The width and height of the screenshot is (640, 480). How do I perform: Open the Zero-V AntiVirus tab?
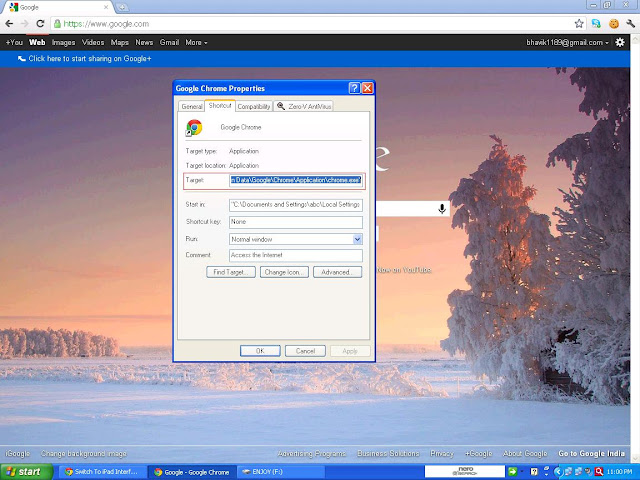click(x=304, y=106)
